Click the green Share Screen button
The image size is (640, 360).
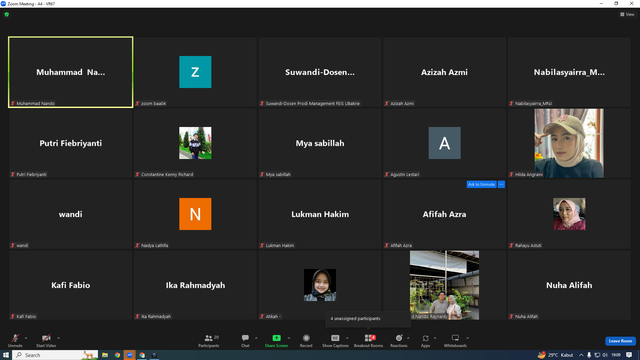(x=276, y=340)
